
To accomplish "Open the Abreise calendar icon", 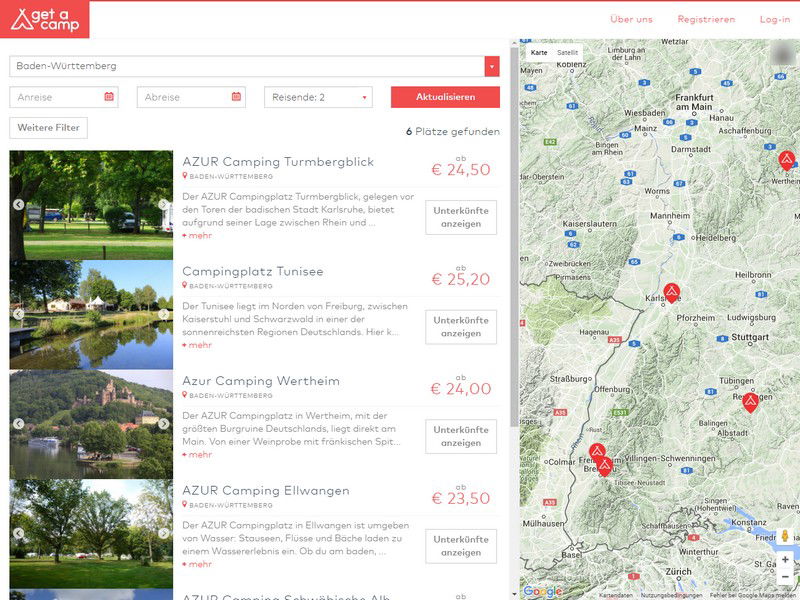I will tap(236, 96).
